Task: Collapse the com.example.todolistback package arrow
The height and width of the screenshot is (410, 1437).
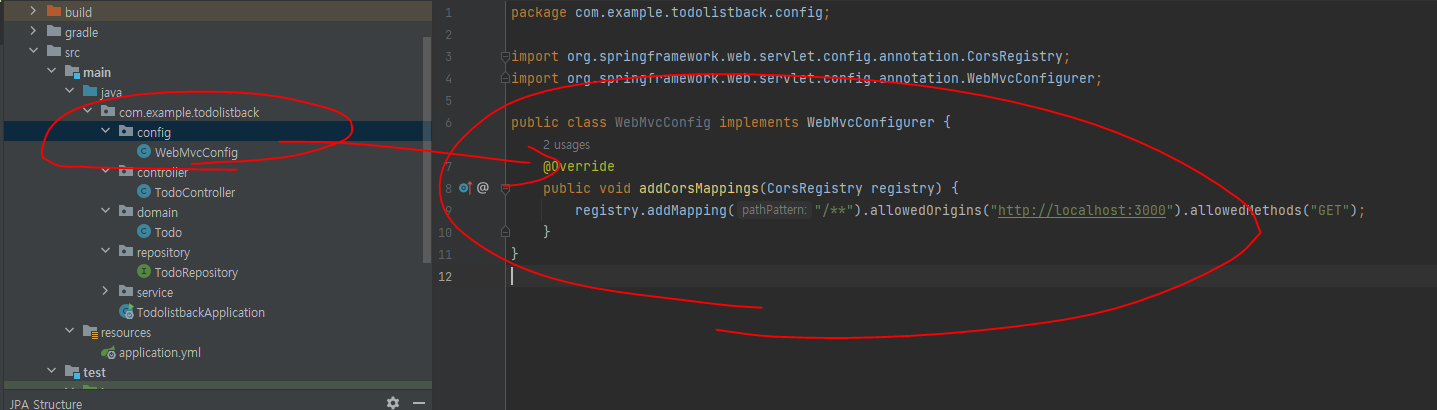Action: [x=87, y=112]
